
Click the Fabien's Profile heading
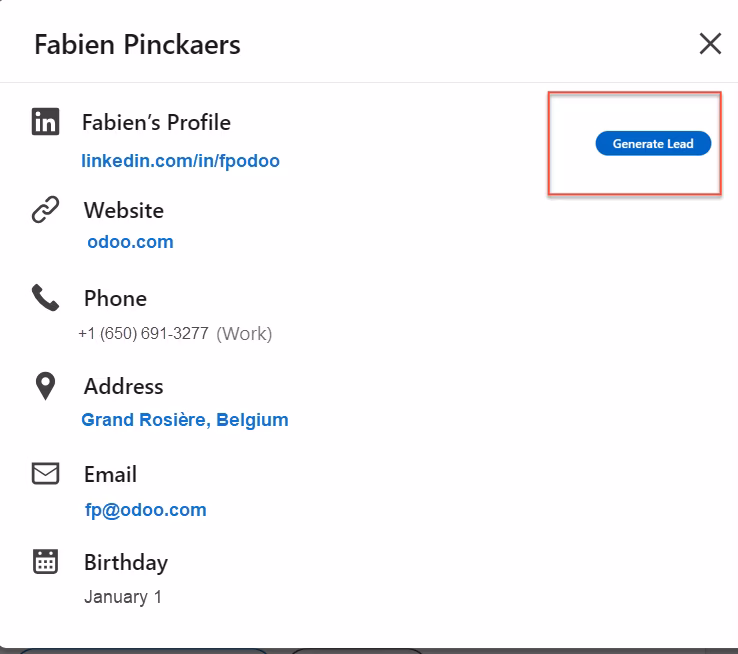157,123
